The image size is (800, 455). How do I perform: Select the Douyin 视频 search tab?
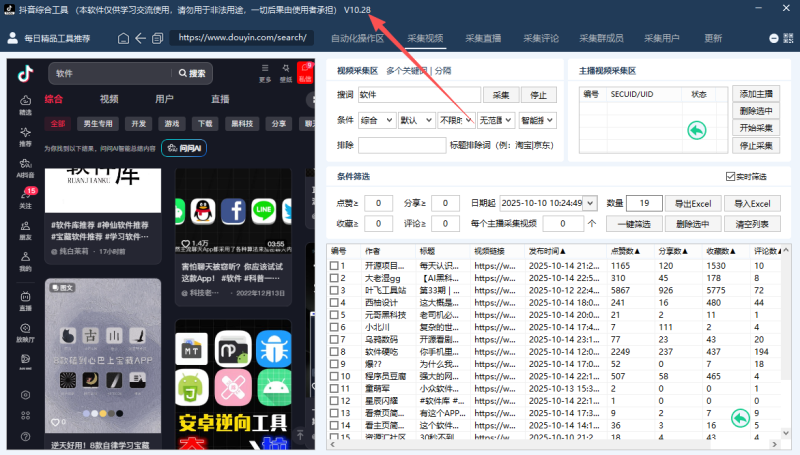pyautogui.click(x=109, y=99)
